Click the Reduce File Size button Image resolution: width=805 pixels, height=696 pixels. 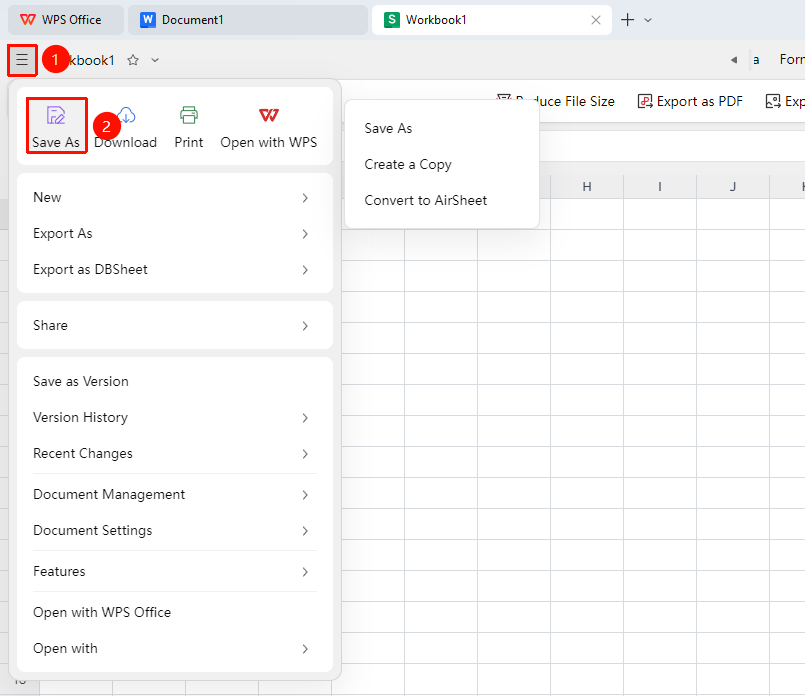tap(555, 101)
